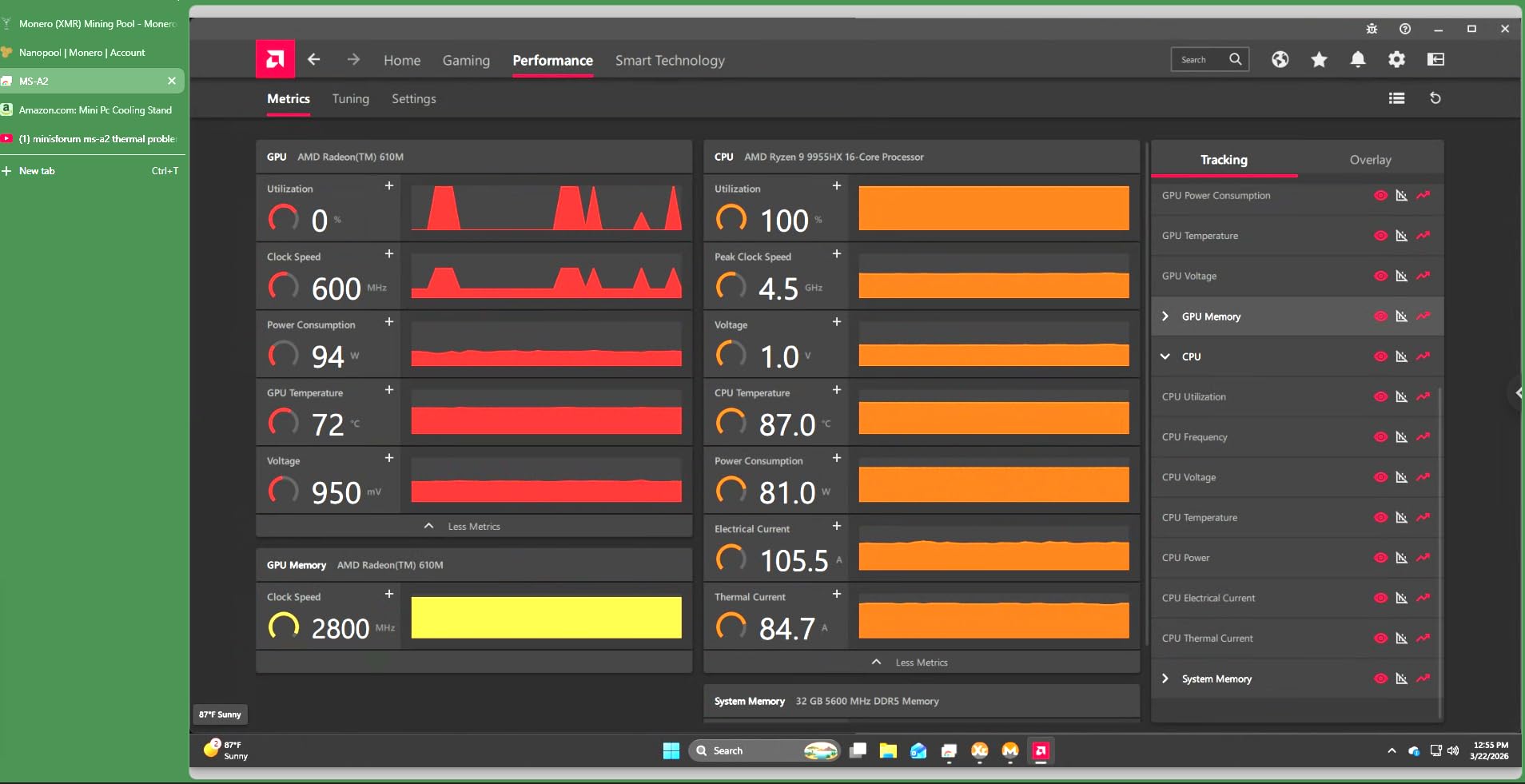Open the web browser globe icon

pos(1280,59)
